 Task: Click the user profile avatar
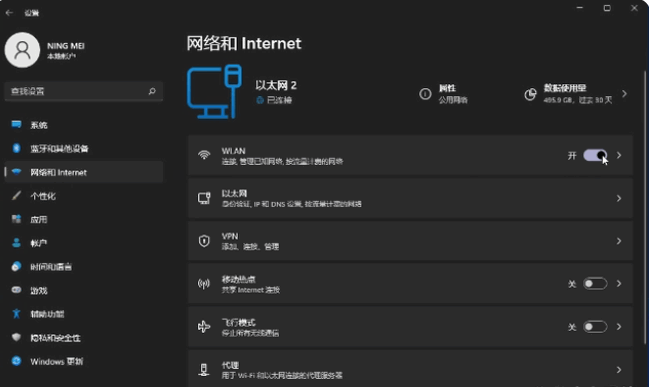point(22,50)
